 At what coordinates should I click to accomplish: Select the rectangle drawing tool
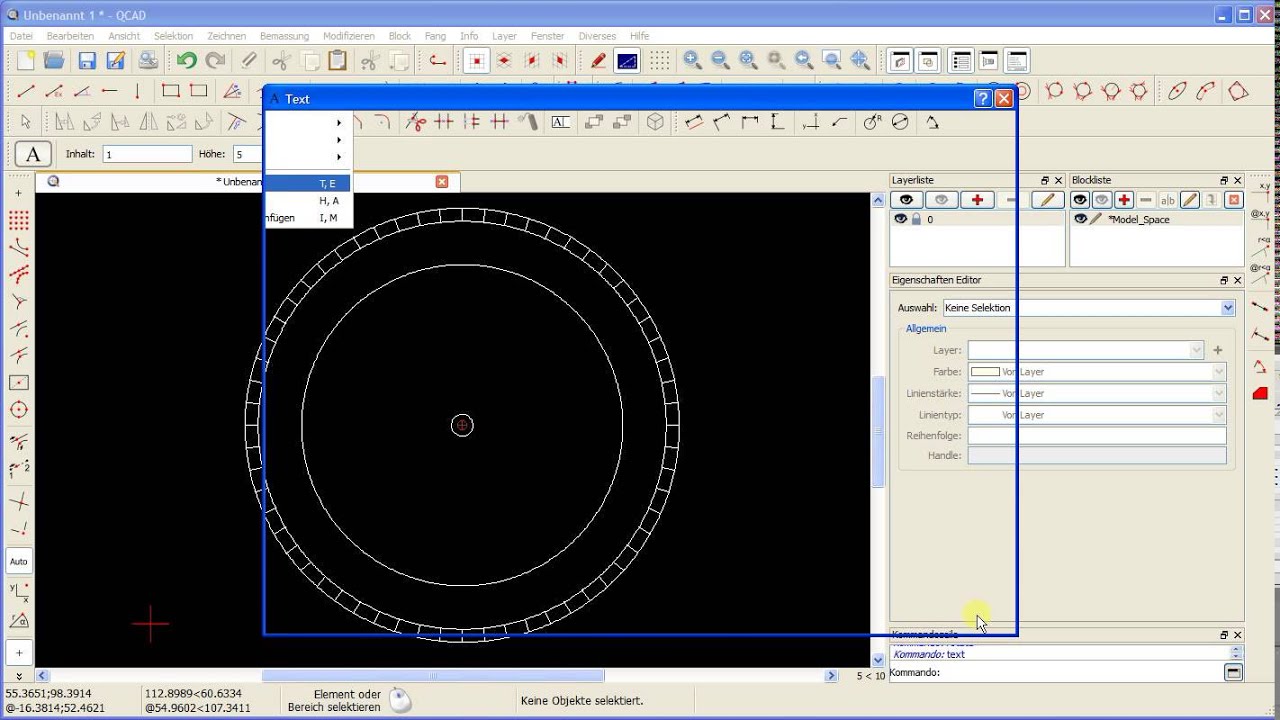tap(170, 91)
